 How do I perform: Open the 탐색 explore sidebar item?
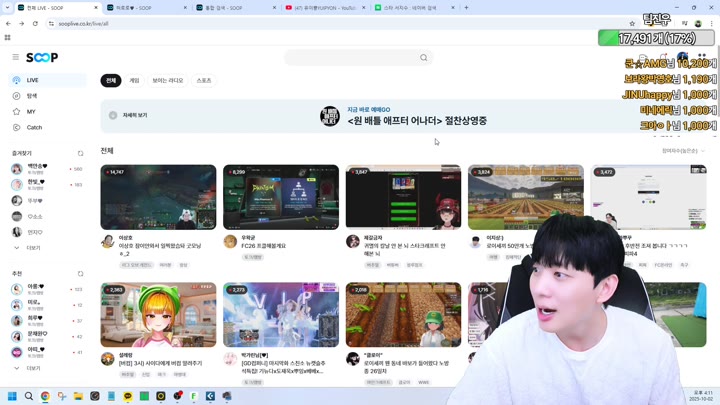tap(32, 96)
